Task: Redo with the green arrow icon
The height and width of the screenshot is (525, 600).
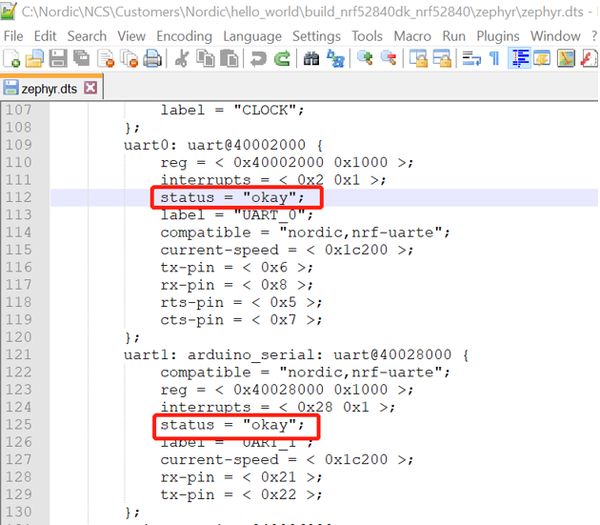Action: [282, 59]
